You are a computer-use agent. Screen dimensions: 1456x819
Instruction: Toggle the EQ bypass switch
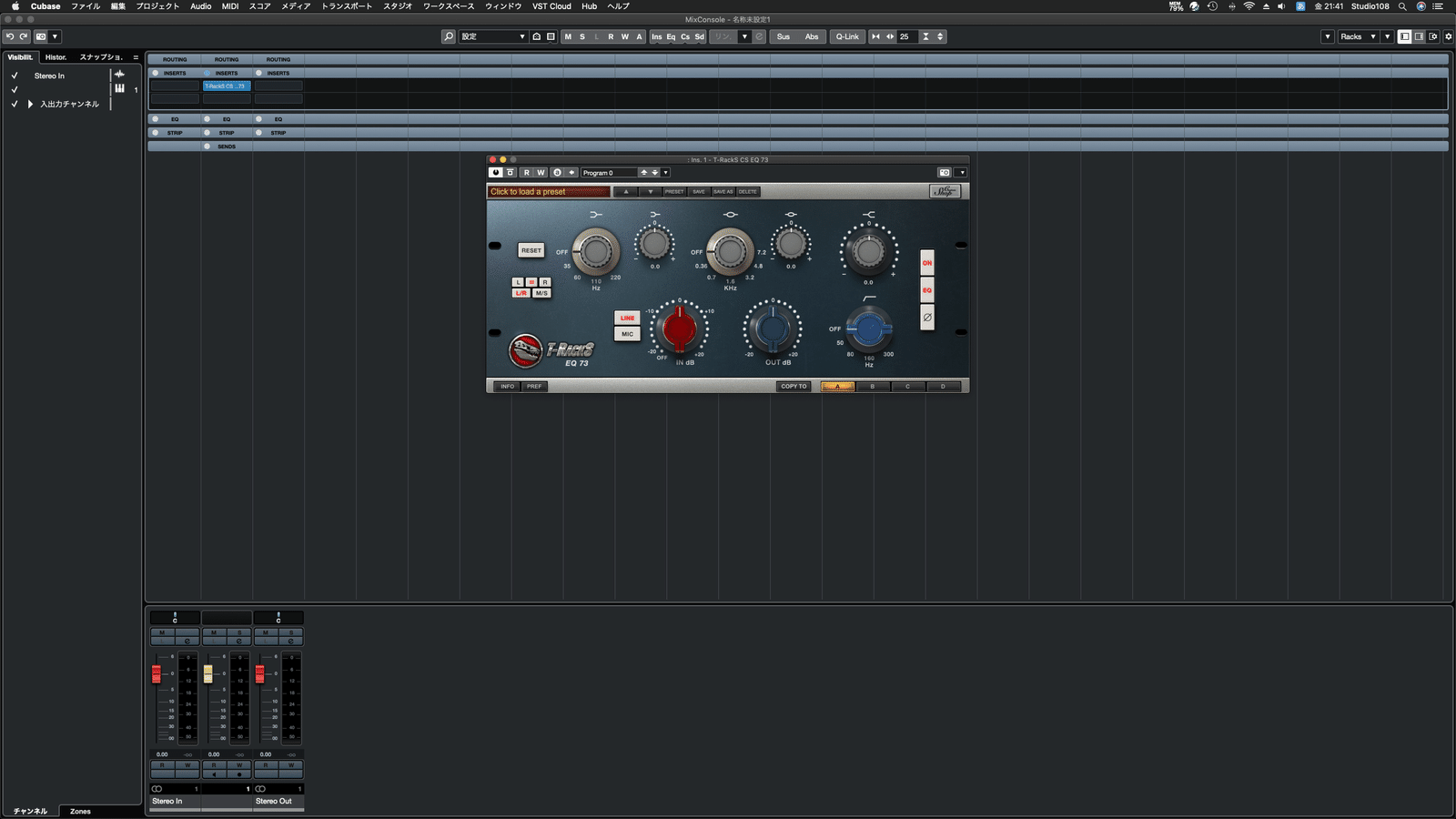pos(927,290)
